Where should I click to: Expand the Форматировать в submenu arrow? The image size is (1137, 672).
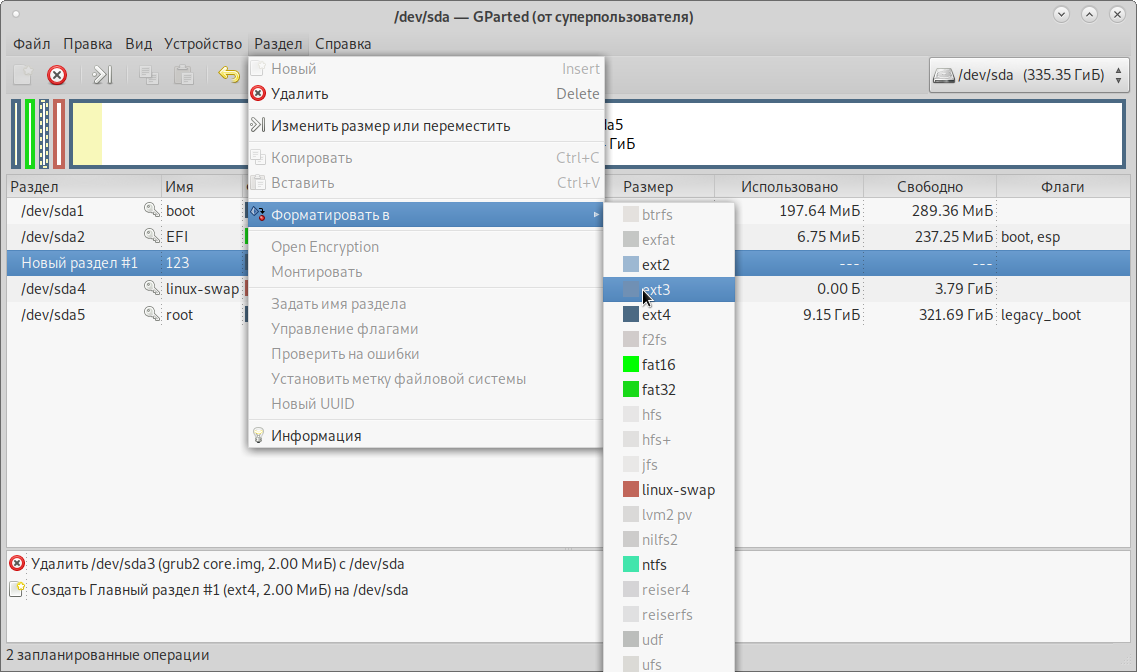[x=596, y=215]
